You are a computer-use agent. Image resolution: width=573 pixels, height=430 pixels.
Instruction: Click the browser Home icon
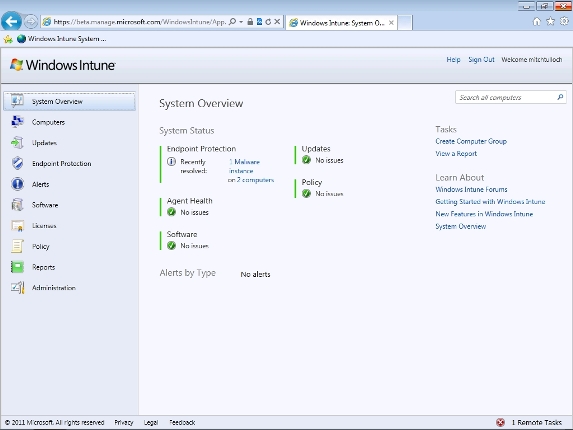click(x=536, y=22)
